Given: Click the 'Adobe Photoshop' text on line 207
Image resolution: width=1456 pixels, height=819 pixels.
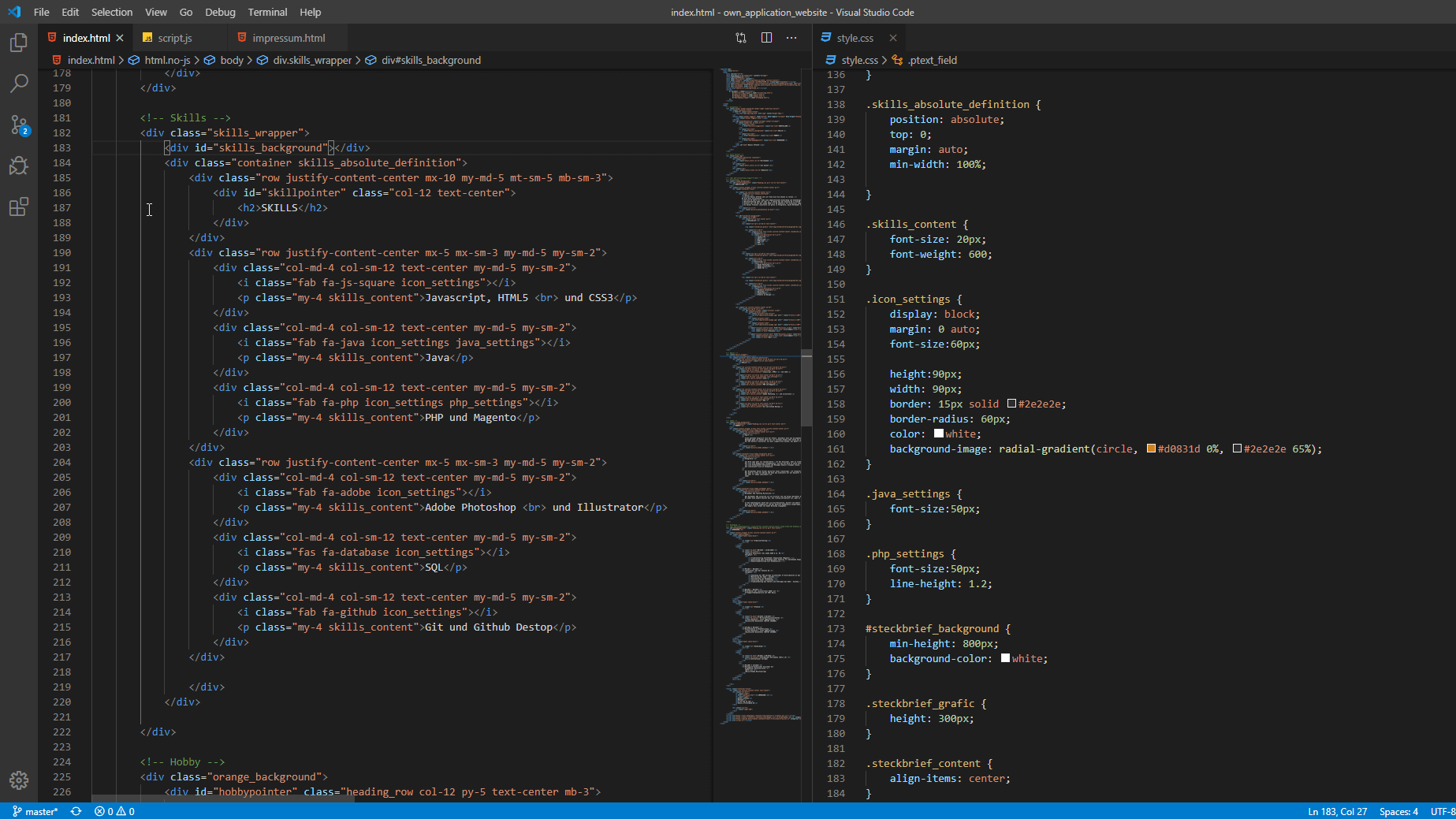Looking at the screenshot, I should [x=471, y=507].
